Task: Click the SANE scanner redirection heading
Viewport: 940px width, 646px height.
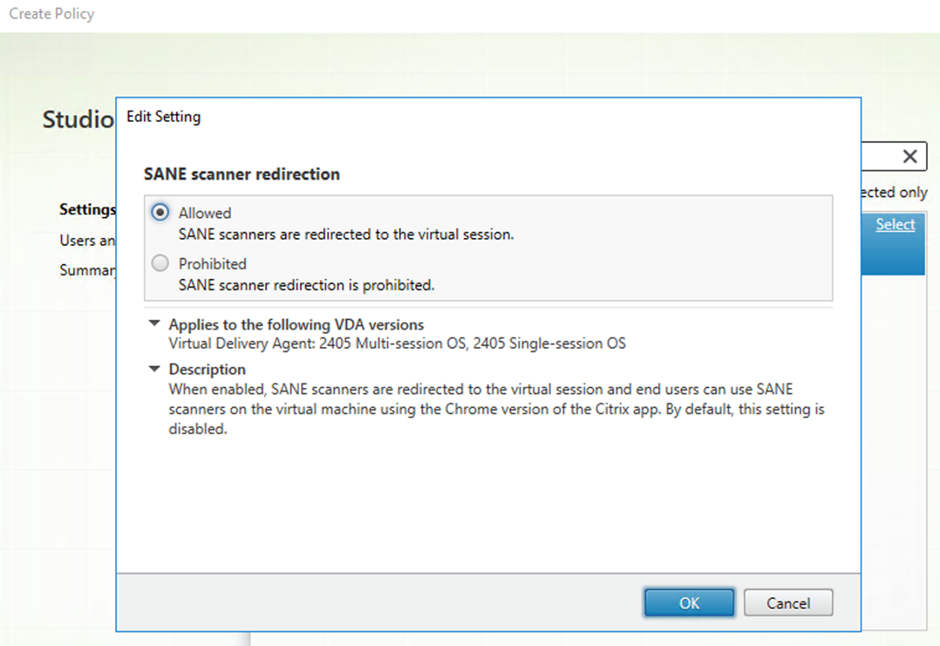Action: point(242,174)
